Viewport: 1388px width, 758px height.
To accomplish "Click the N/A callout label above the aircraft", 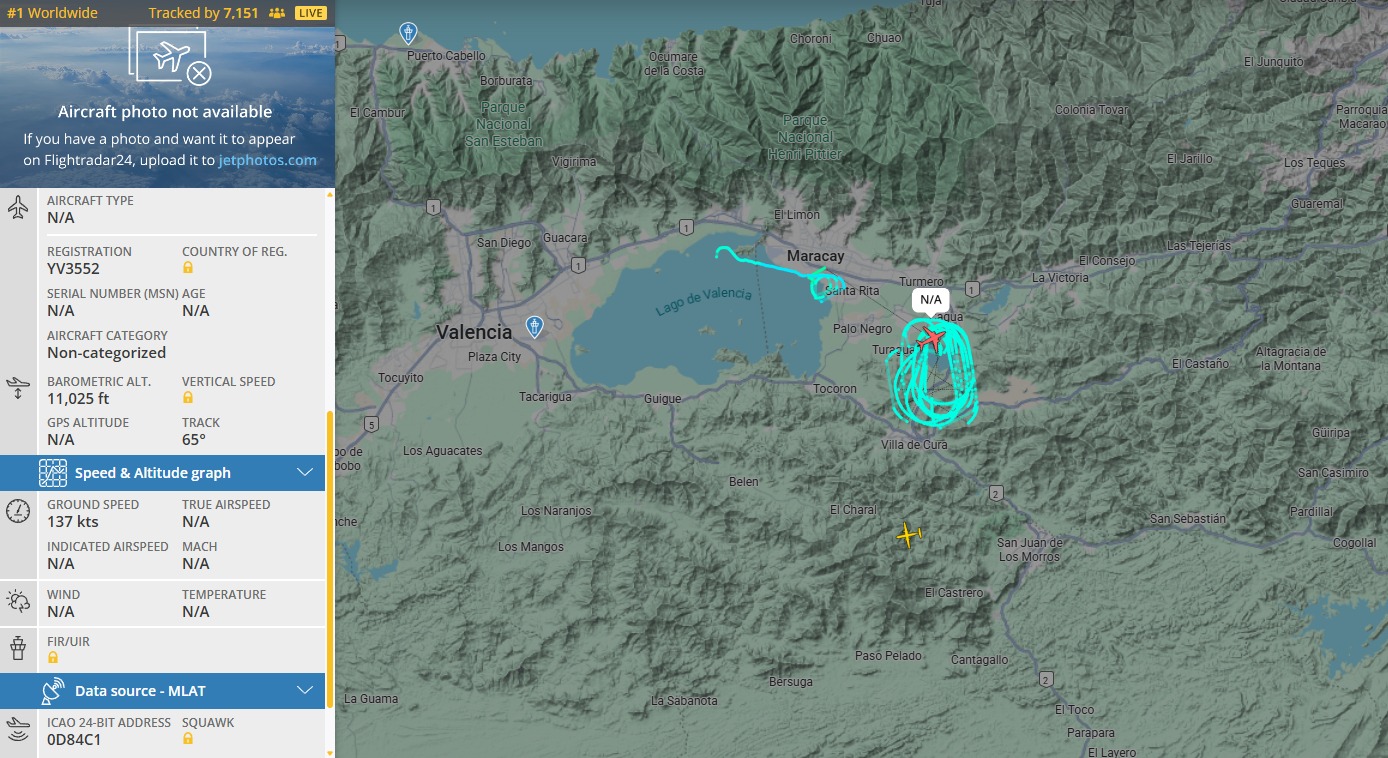I will coord(930,300).
